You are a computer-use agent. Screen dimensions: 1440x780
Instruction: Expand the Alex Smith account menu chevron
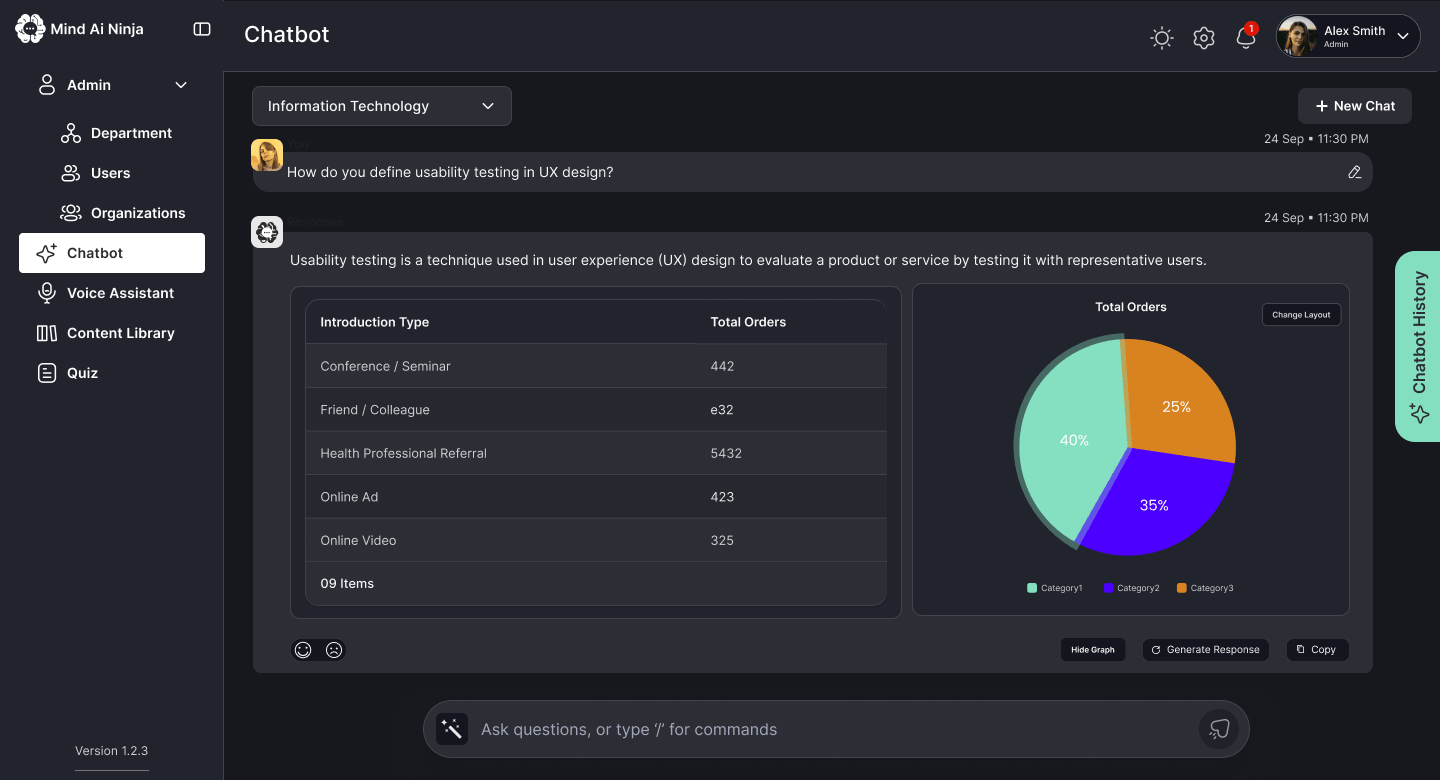pyautogui.click(x=1403, y=36)
